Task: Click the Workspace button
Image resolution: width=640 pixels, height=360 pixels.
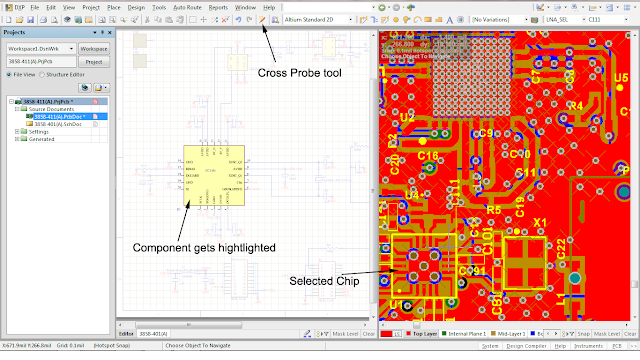Action: (x=94, y=49)
